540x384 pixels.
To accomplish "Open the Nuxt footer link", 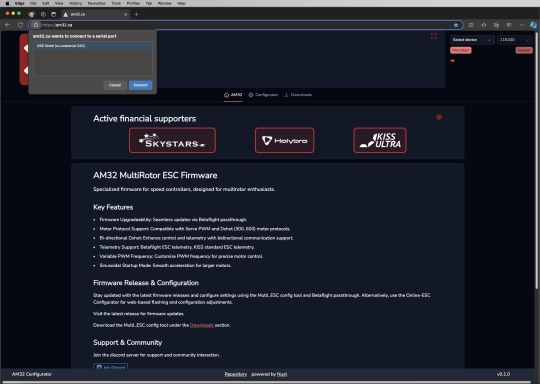I will pyautogui.click(x=282, y=374).
